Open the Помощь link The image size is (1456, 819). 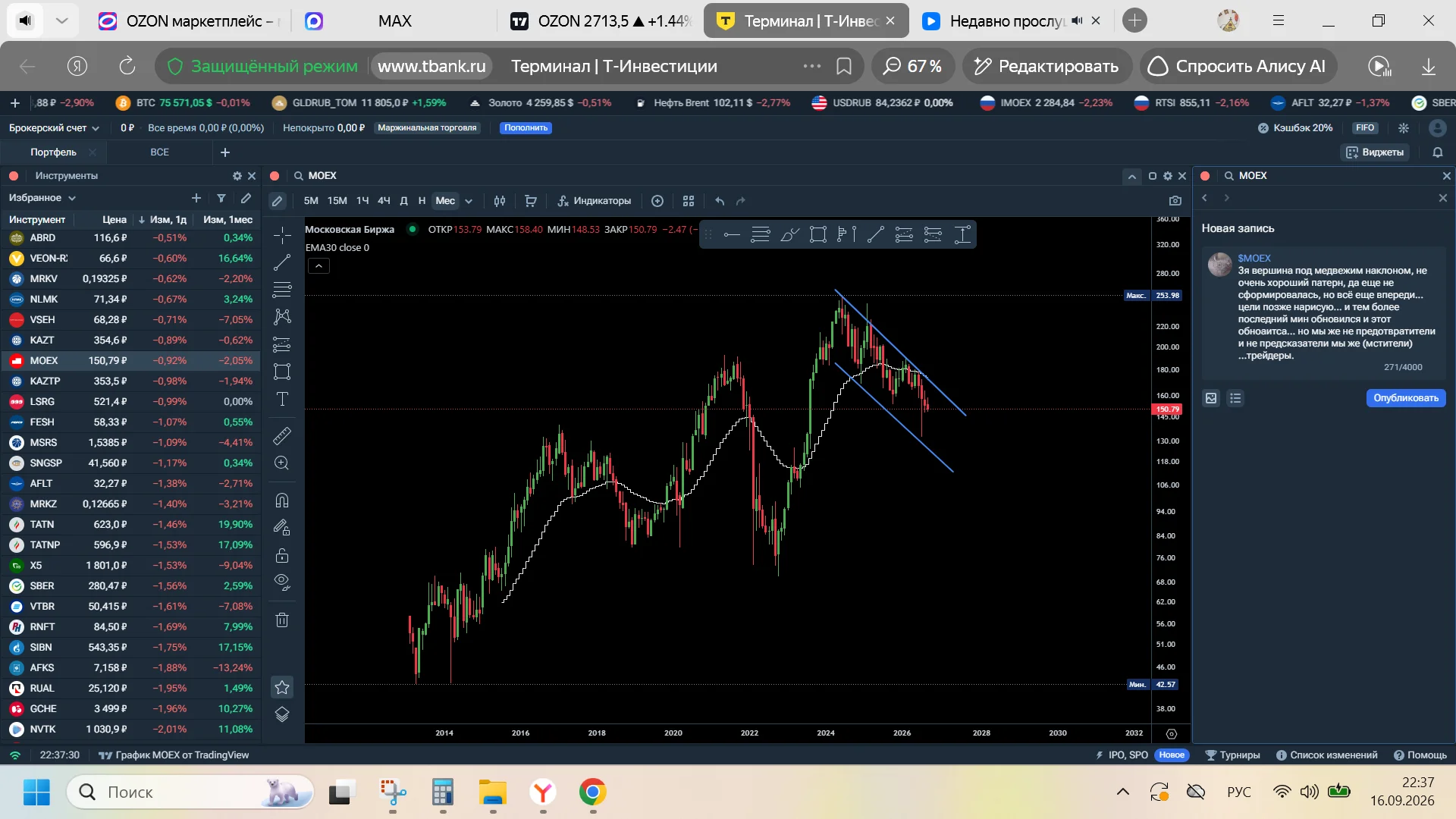pyautogui.click(x=1420, y=755)
